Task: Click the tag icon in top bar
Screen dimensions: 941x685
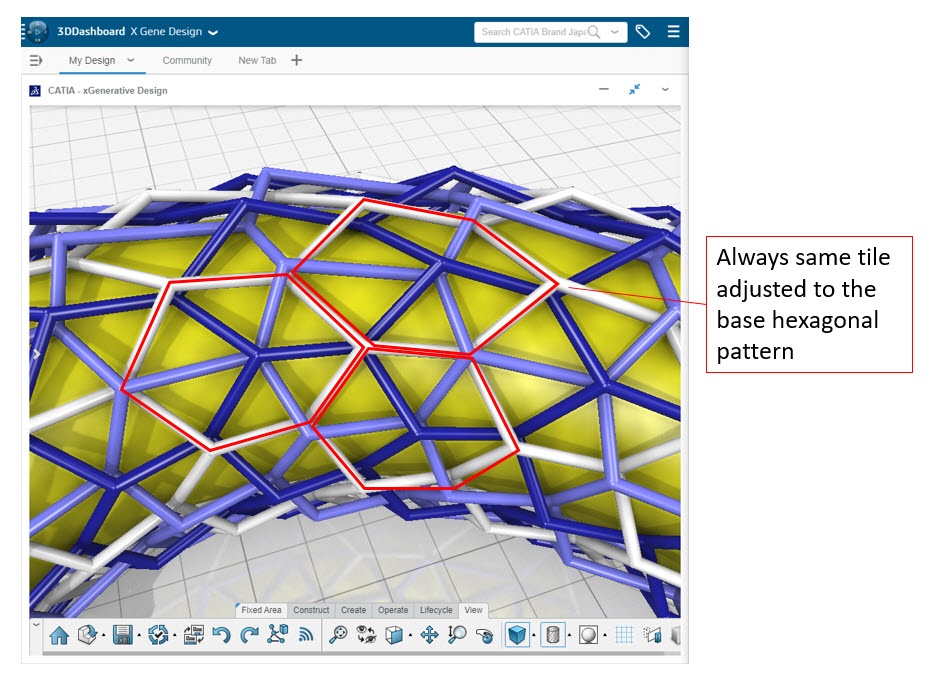Action: tap(643, 32)
